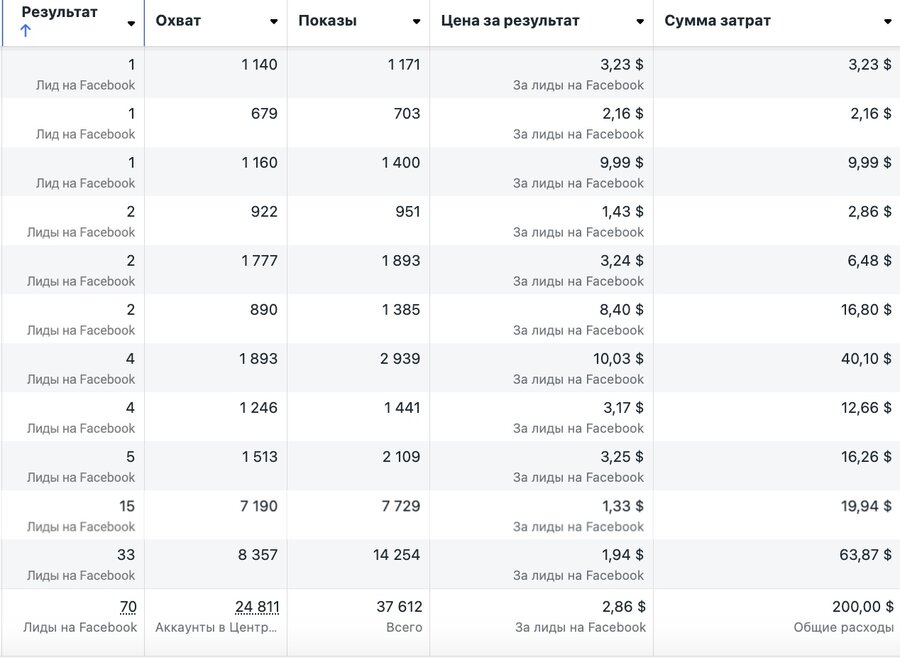This screenshot has height=658, width=900.
Task: Sort by Цена за результат header
Action: [510, 21]
